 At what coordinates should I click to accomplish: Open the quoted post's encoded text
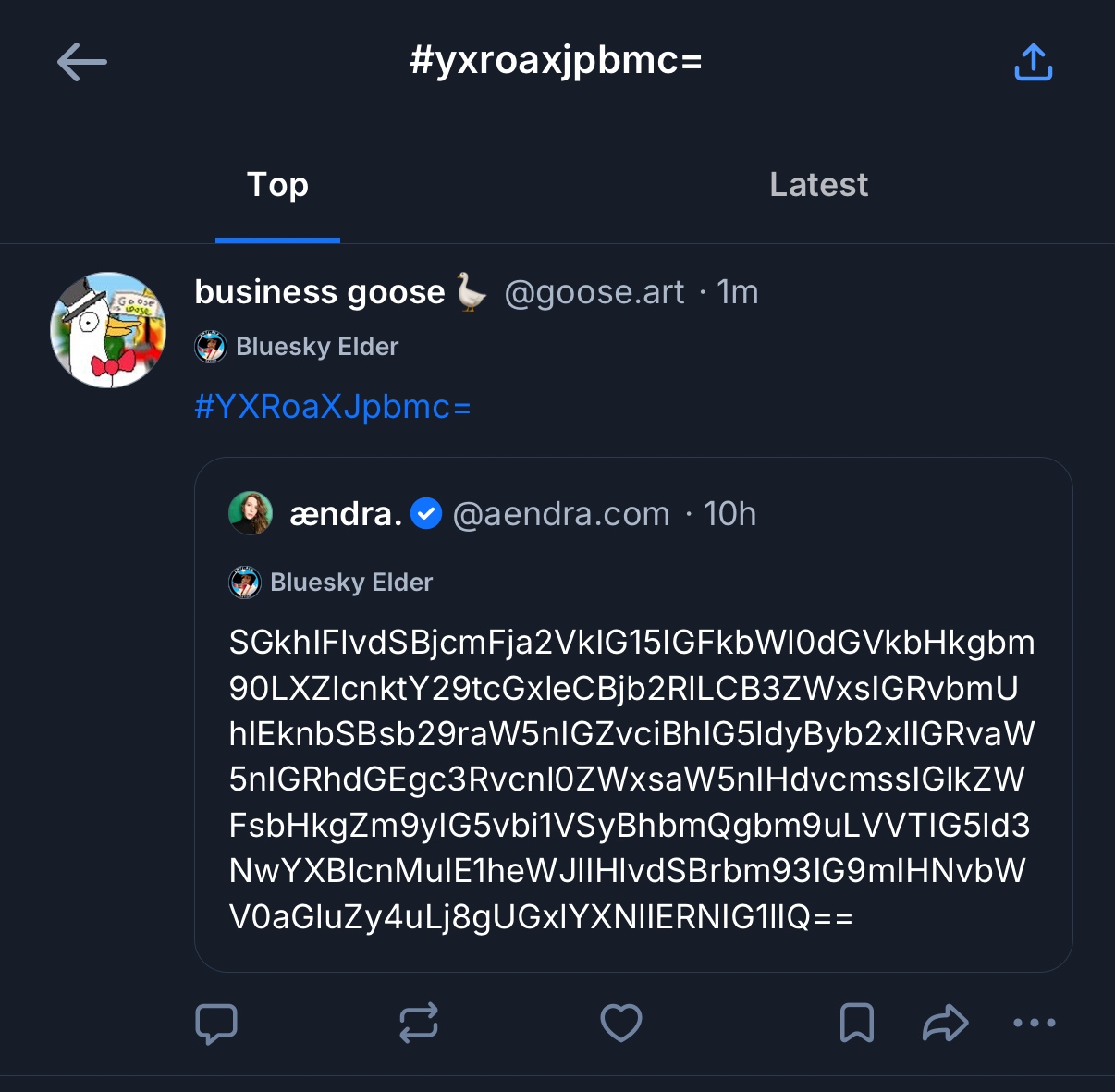tap(631, 779)
